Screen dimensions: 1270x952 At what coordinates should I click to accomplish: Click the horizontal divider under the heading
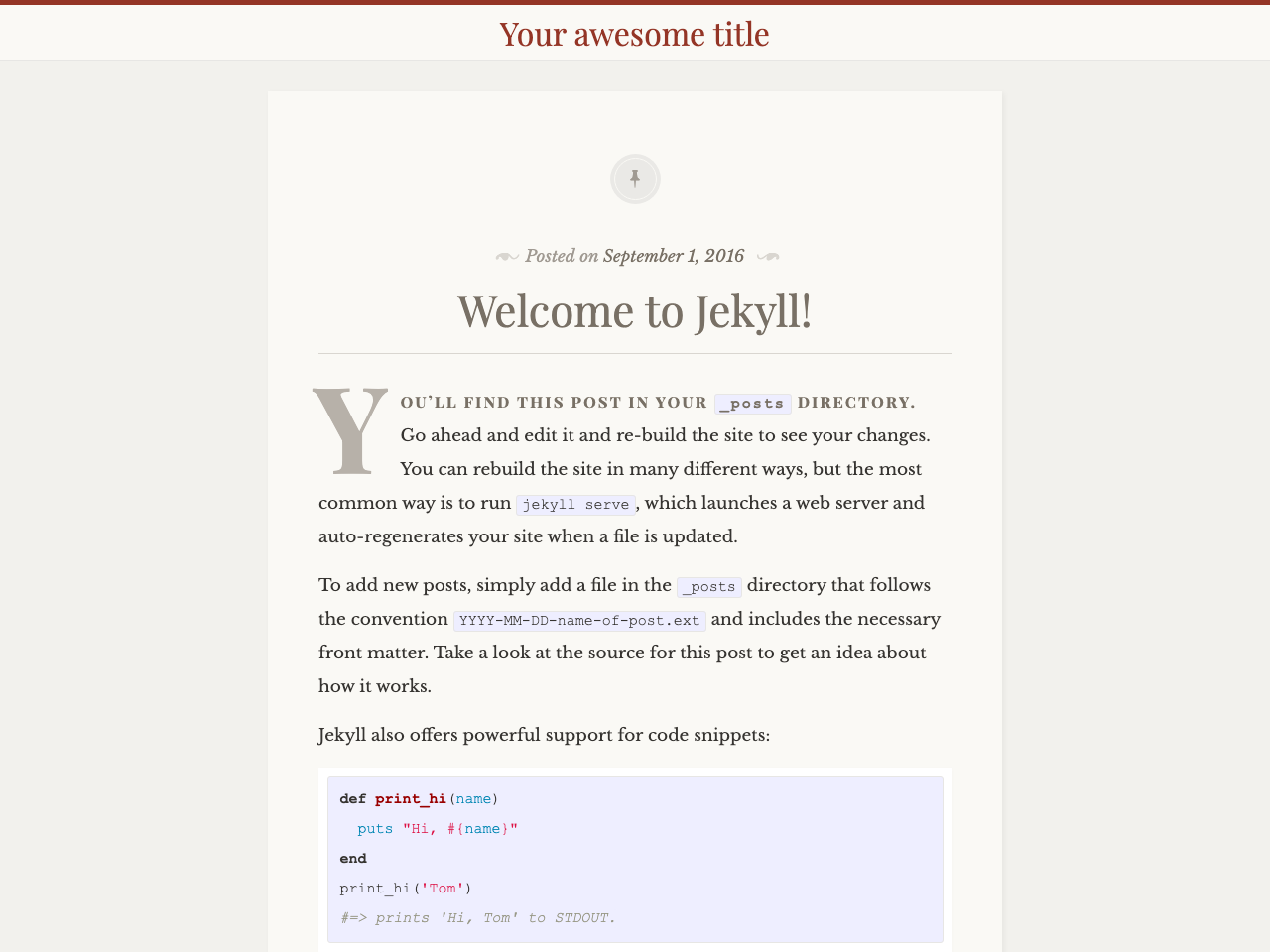pyautogui.click(x=634, y=351)
